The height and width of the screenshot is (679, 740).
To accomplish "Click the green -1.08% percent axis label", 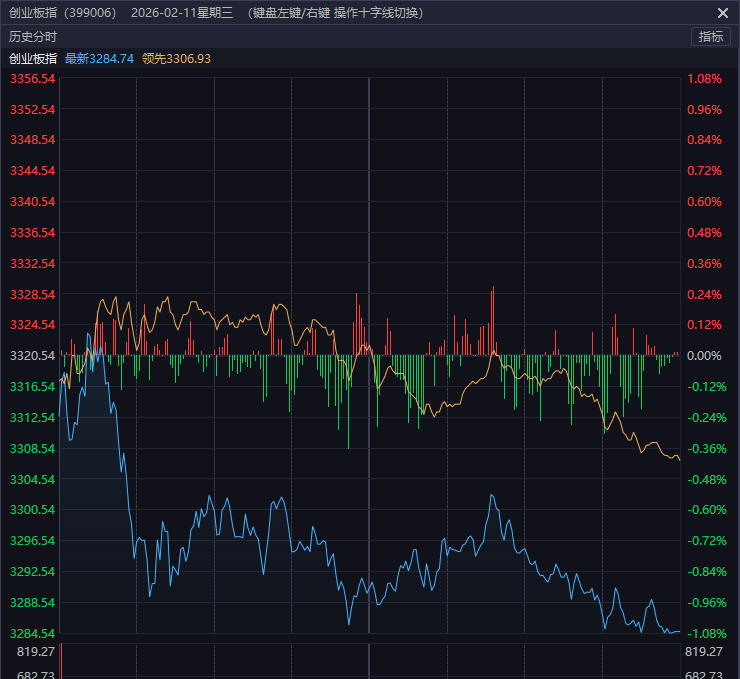I will pyautogui.click(x=704, y=634).
